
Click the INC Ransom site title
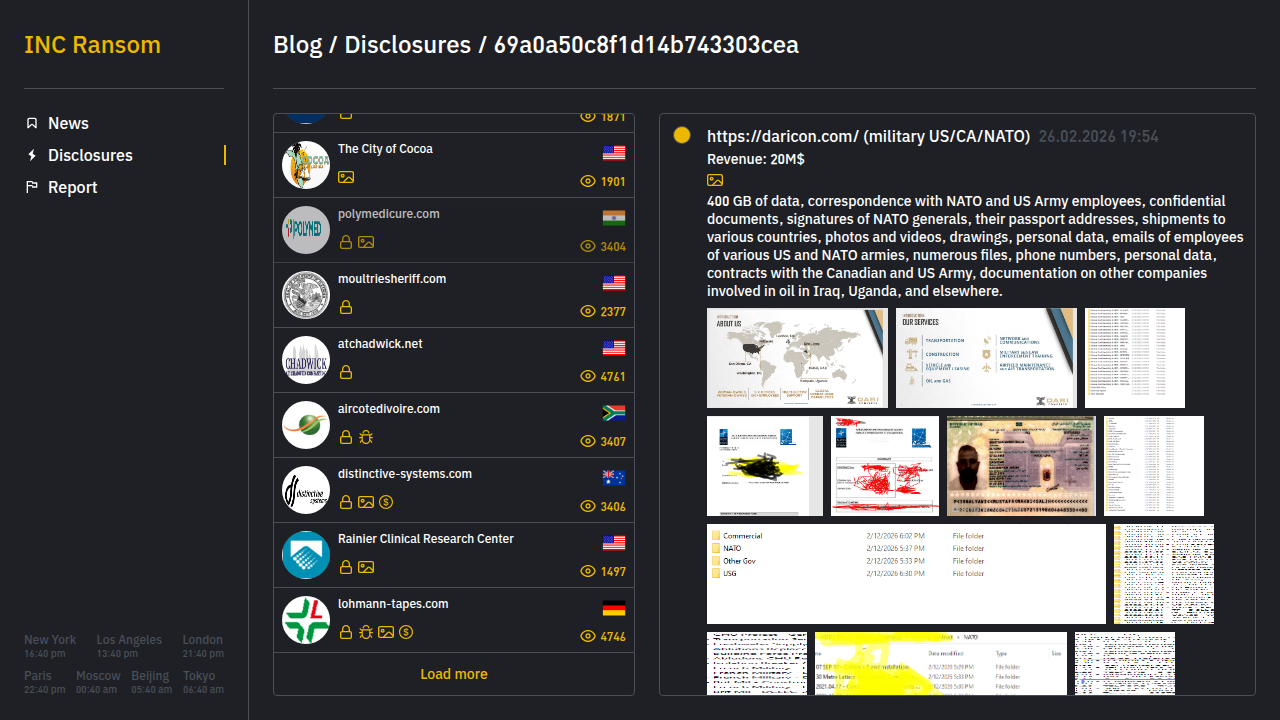[x=92, y=45]
